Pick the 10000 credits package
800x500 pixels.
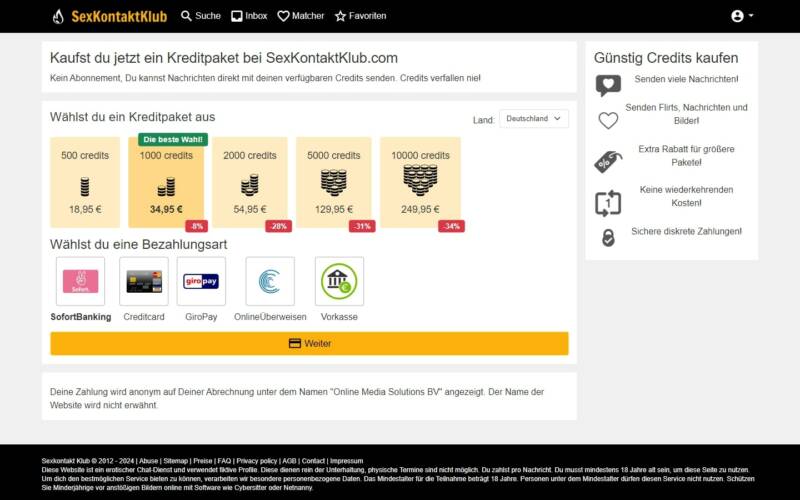pyautogui.click(x=420, y=182)
